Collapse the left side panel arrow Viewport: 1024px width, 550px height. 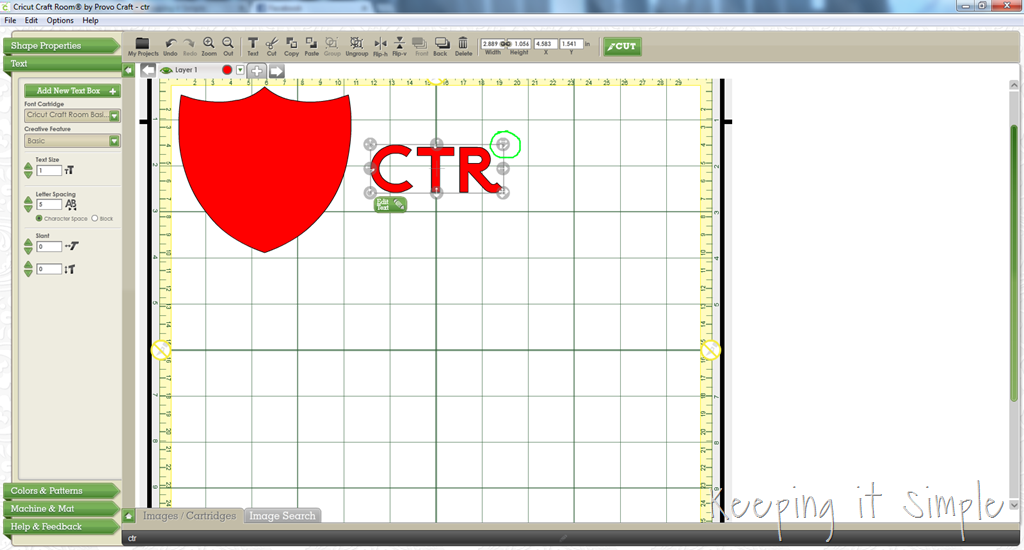click(129, 71)
